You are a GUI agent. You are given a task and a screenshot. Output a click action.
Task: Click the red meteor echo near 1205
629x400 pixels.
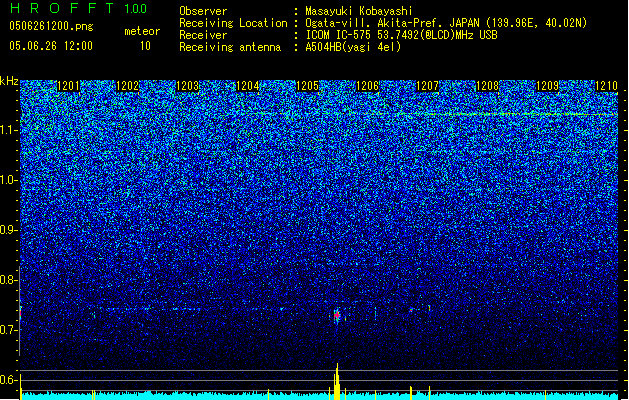[337, 315]
